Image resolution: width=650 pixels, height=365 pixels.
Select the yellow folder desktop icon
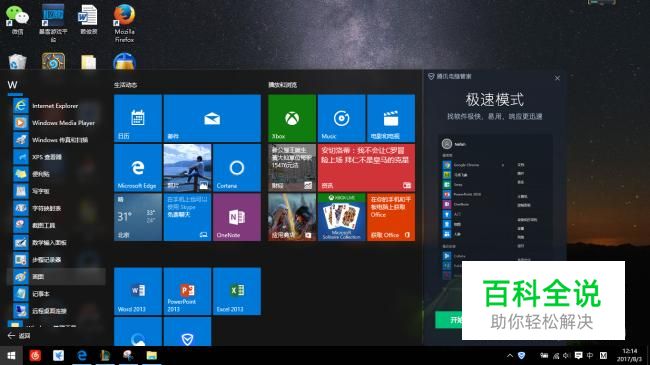pyautogui.click(x=88, y=62)
